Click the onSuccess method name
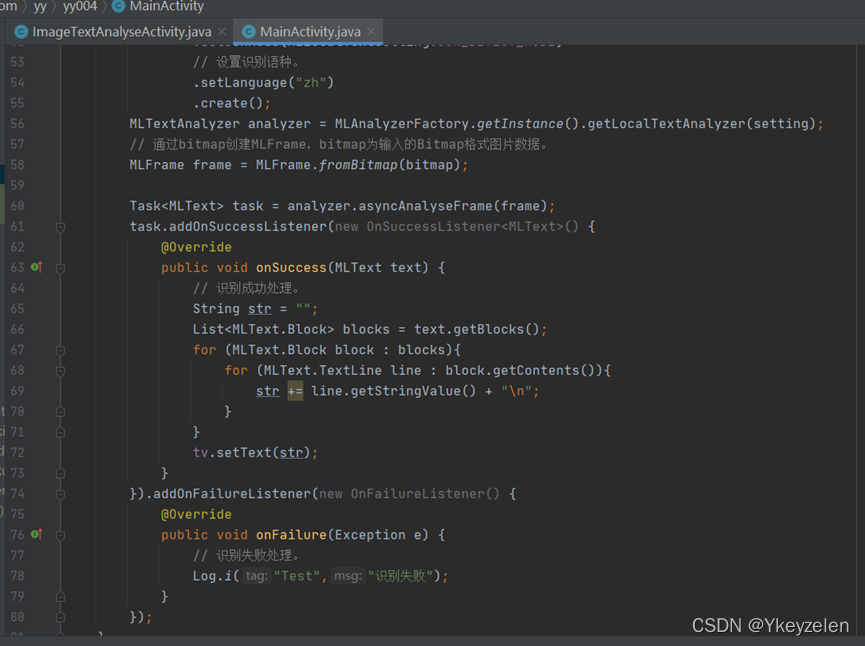The image size is (865, 646). 291,268
